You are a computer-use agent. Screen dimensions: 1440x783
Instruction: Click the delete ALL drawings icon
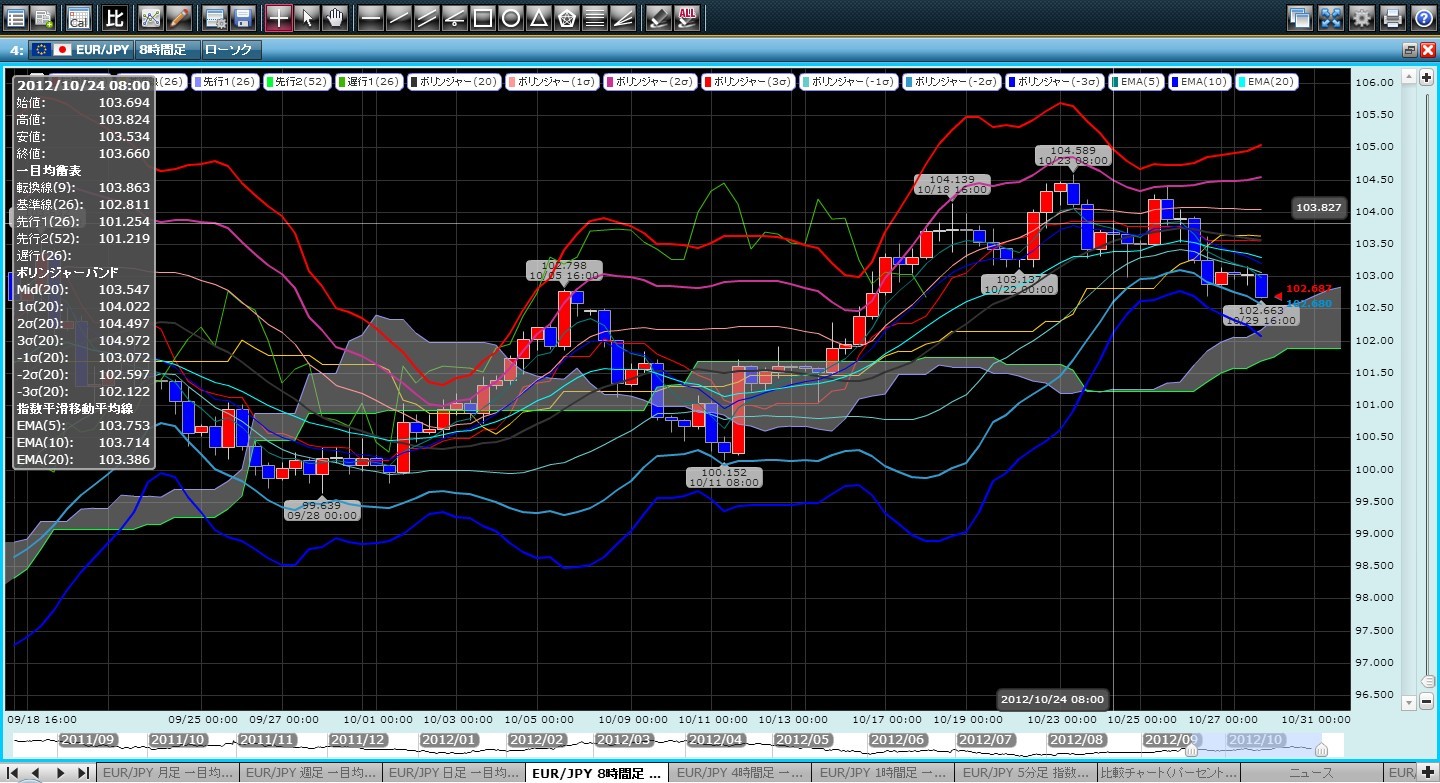pyautogui.click(x=687, y=17)
